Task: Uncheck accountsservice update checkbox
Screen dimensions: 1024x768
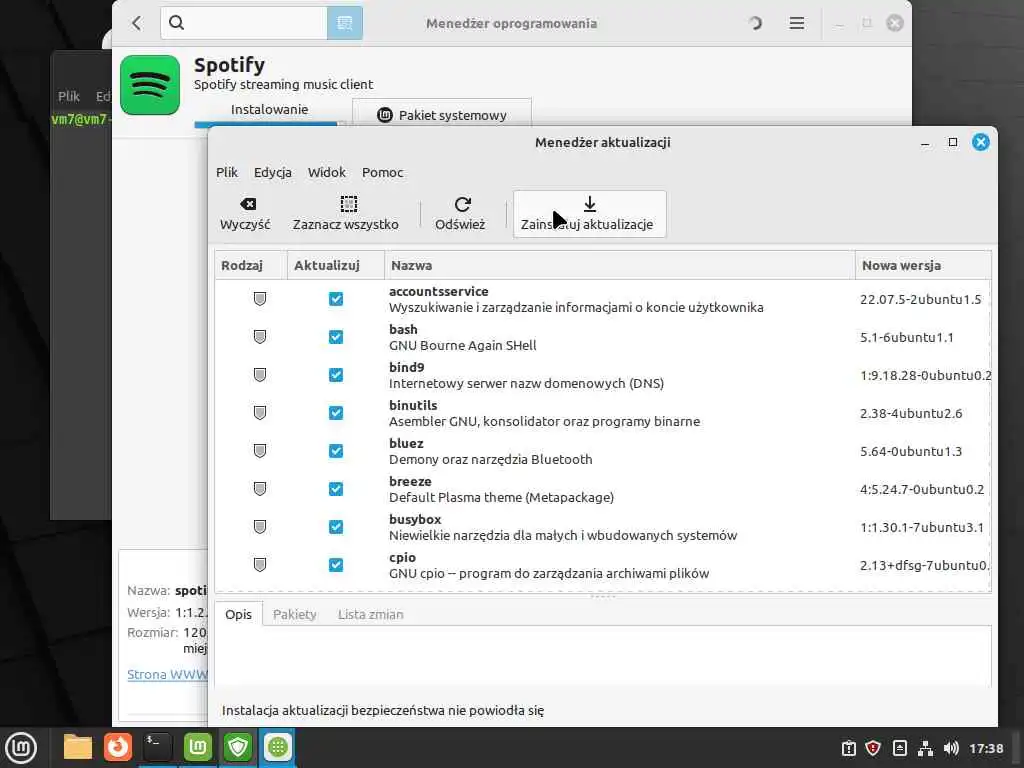Action: point(336,299)
